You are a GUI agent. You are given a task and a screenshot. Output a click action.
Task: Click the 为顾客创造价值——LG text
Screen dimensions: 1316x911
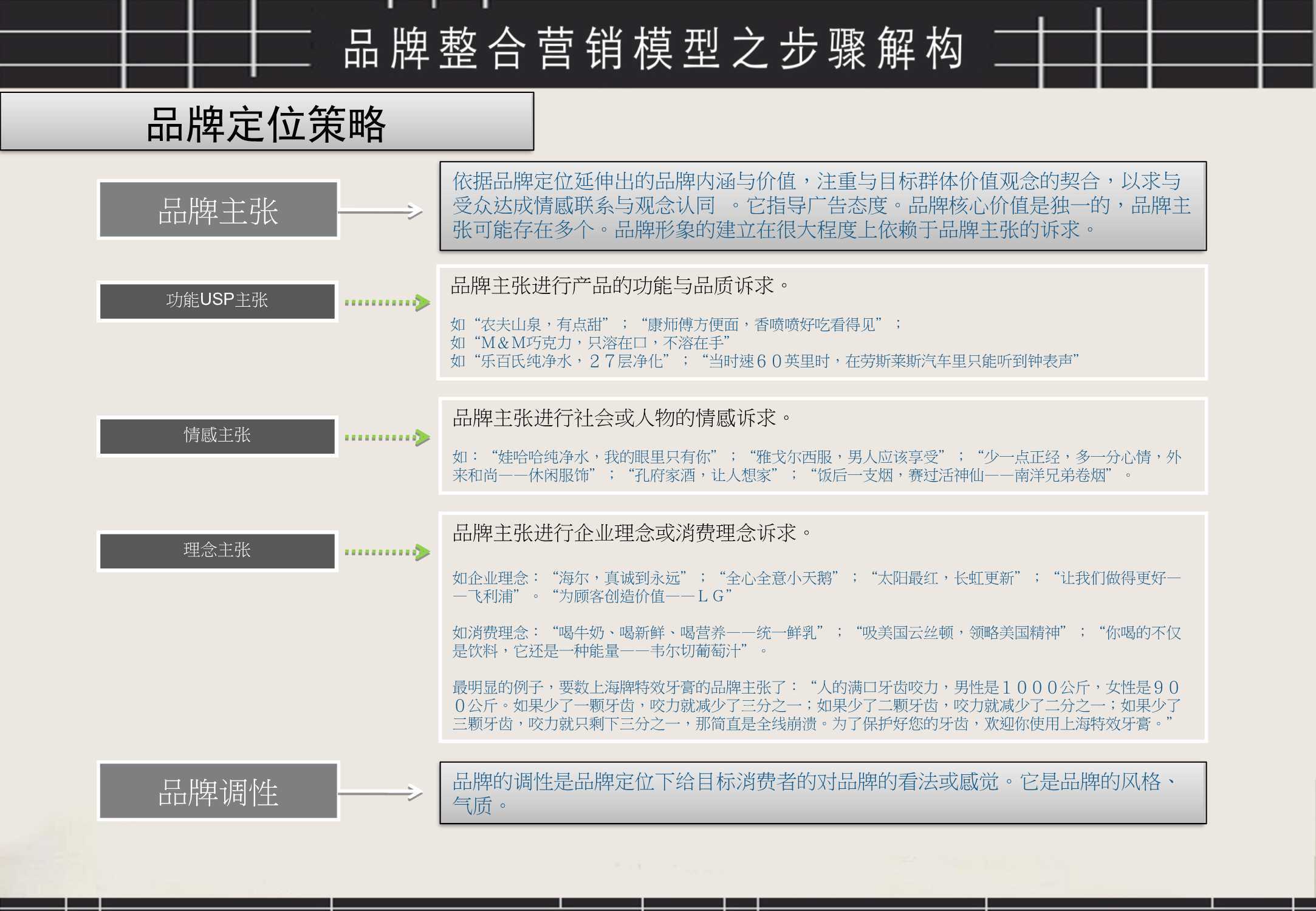tap(642, 596)
